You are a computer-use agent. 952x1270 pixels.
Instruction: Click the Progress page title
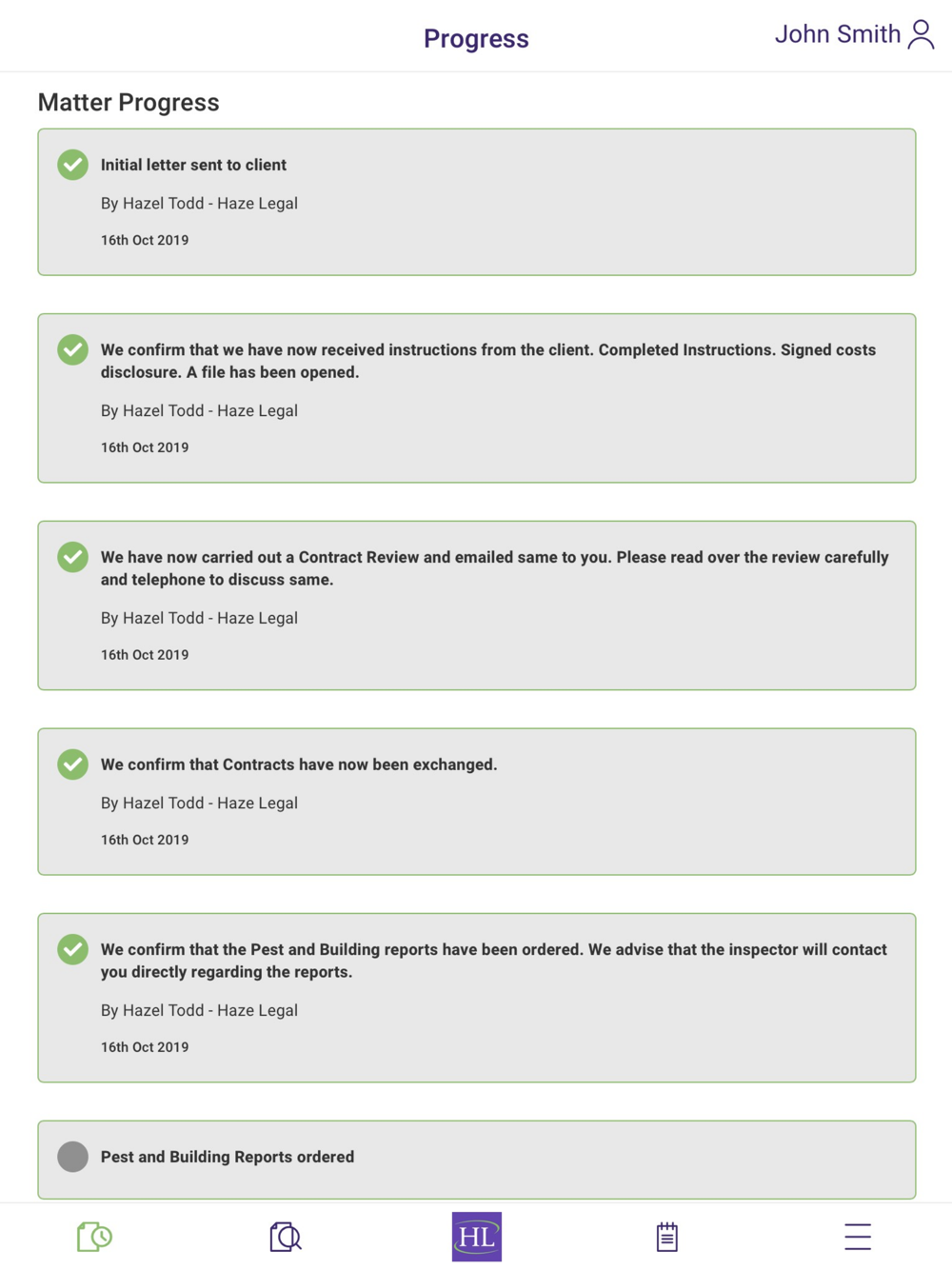click(476, 39)
